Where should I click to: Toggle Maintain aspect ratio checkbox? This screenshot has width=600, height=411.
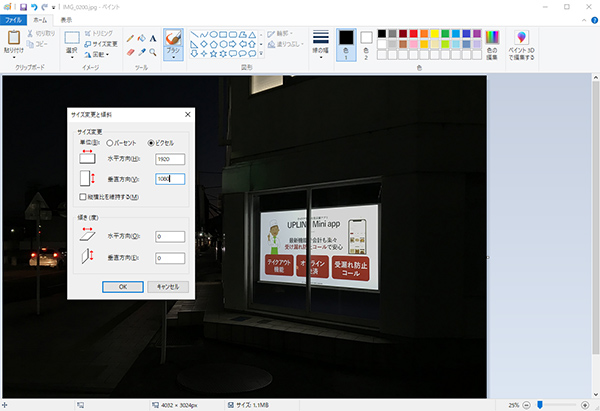coord(83,197)
